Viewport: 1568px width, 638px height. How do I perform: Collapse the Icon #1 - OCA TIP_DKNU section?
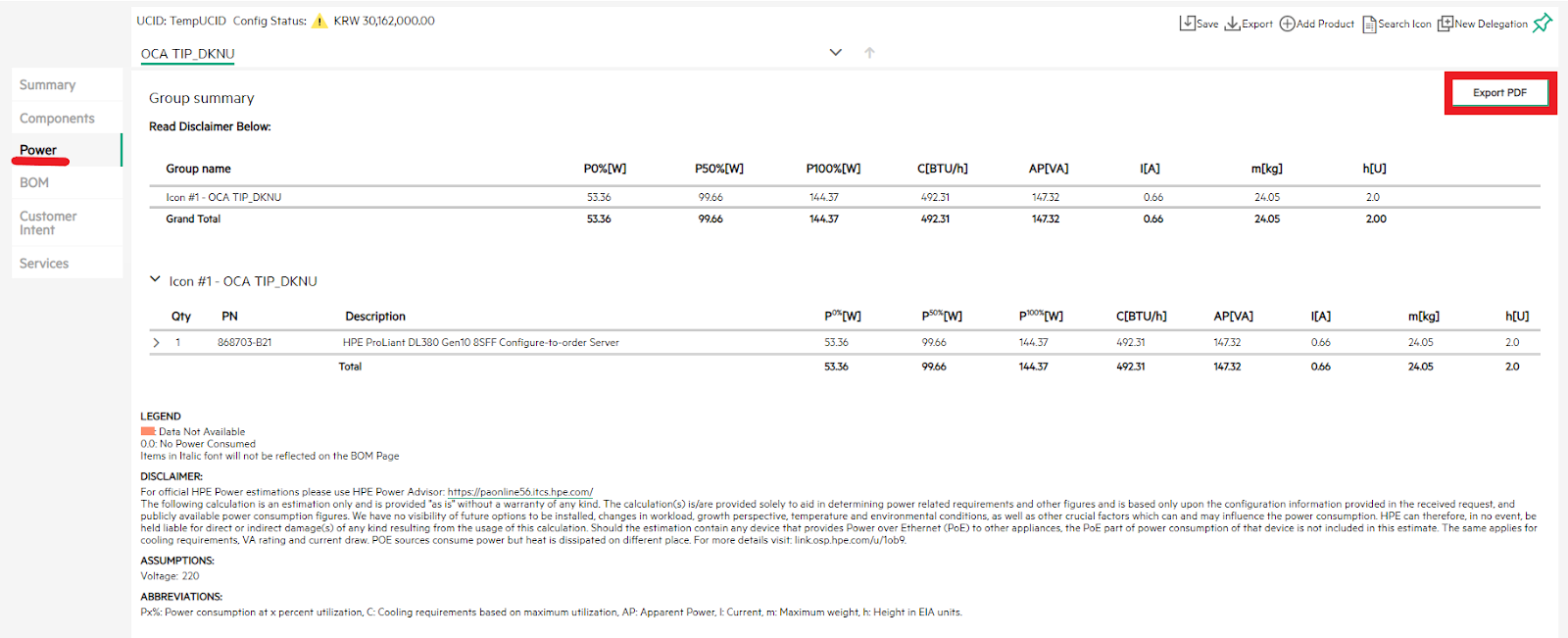[155, 279]
